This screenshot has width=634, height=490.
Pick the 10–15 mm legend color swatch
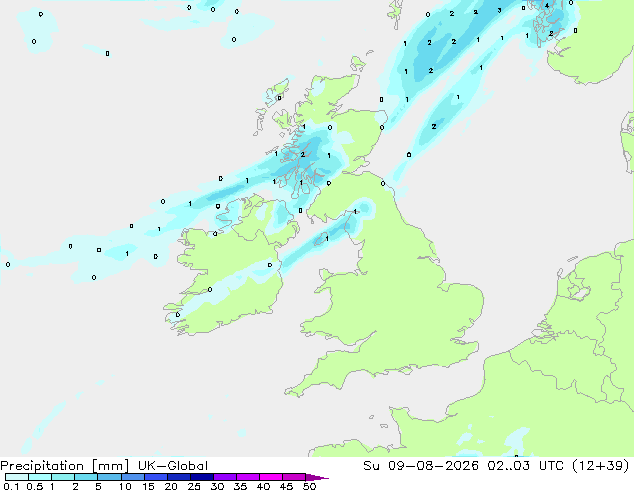132,477
